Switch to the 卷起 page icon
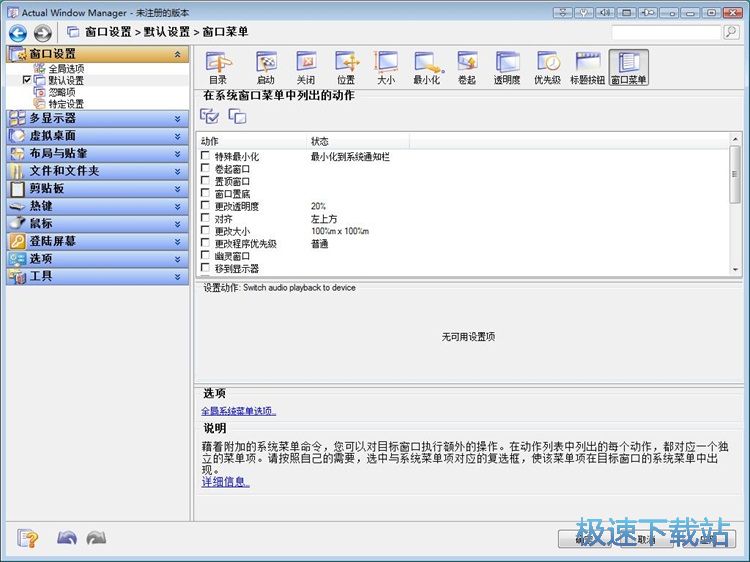This screenshot has height=562, width=750. [467, 68]
